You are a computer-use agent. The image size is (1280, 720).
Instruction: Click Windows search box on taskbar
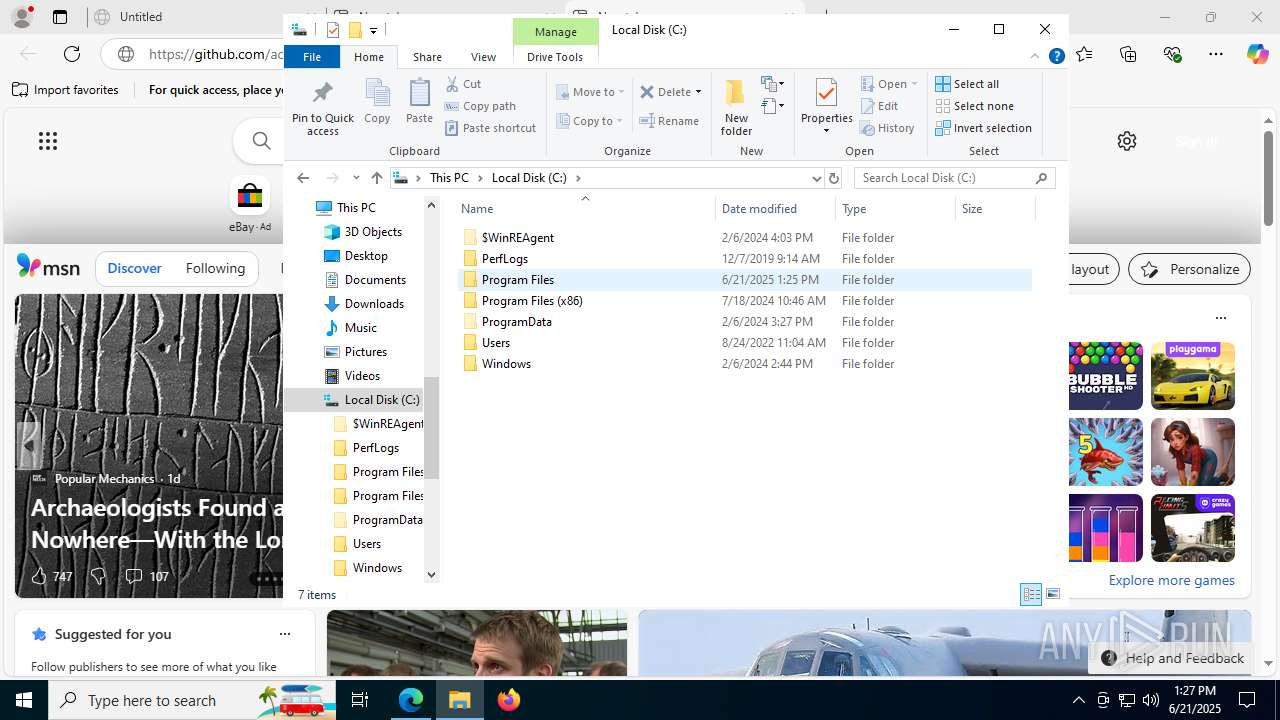(192, 700)
